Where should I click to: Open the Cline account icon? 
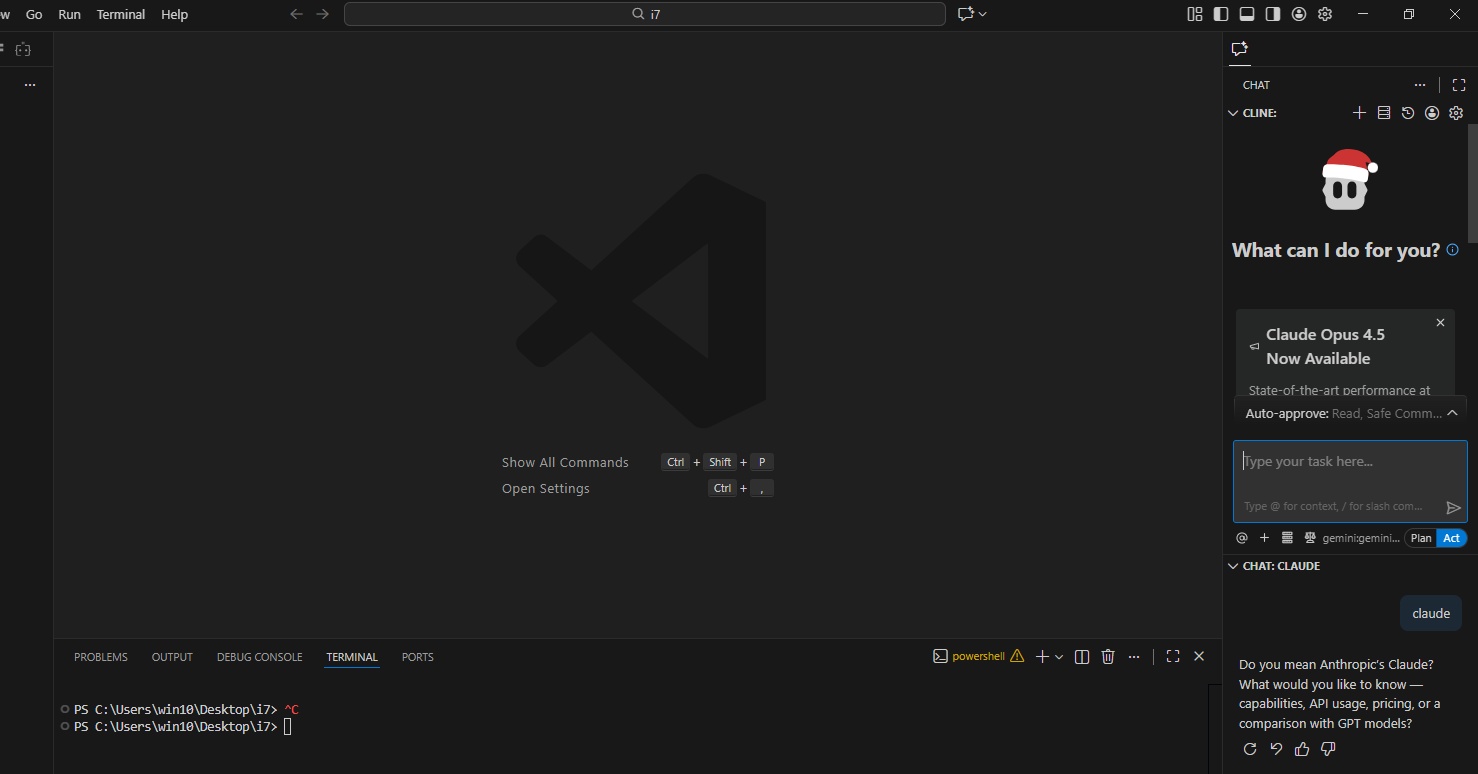(x=1432, y=113)
